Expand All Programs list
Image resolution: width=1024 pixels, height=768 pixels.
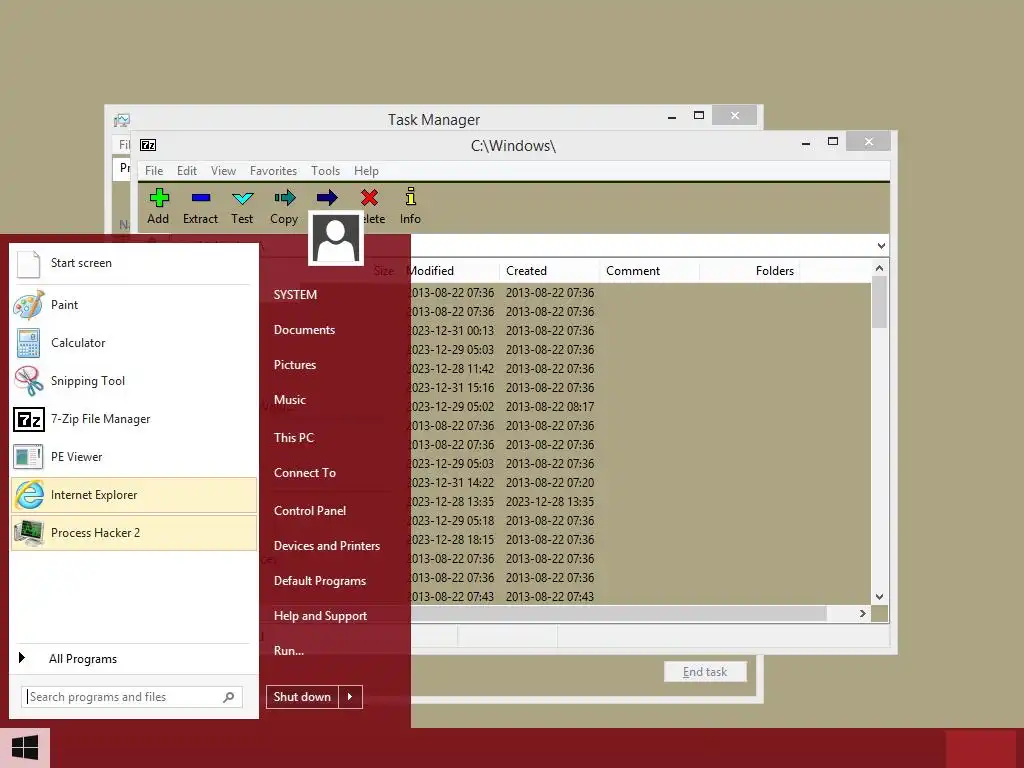[134, 658]
